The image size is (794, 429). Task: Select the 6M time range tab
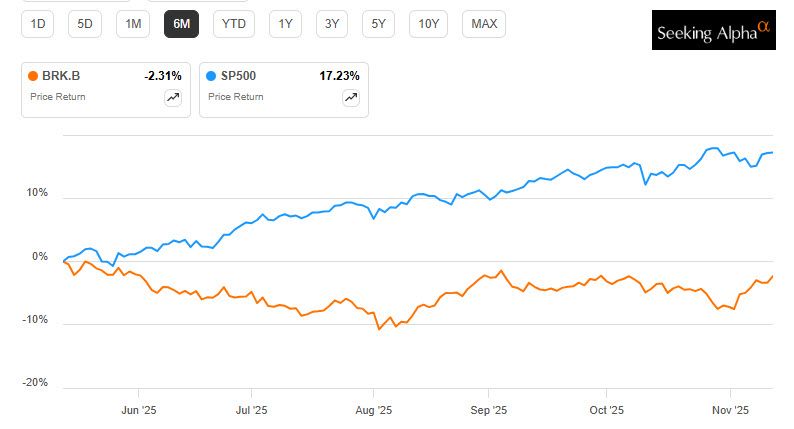181,23
